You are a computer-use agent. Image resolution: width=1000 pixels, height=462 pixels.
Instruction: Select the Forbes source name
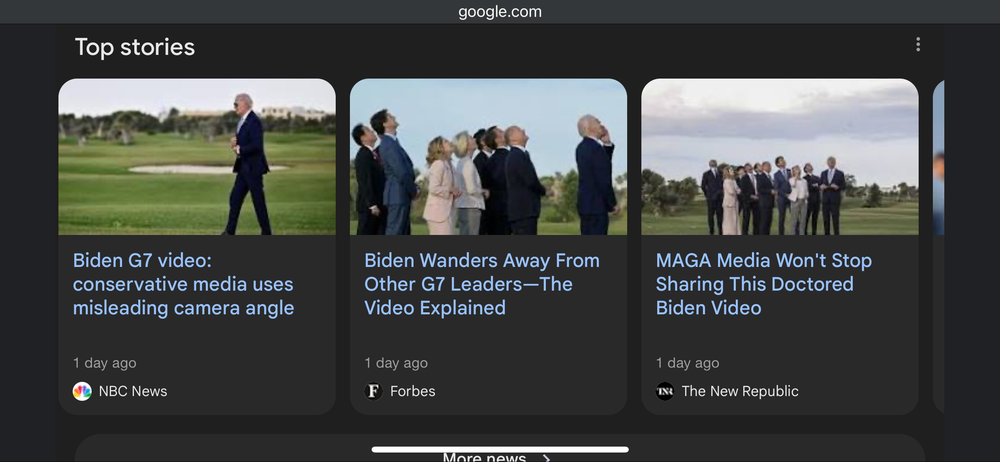click(413, 391)
